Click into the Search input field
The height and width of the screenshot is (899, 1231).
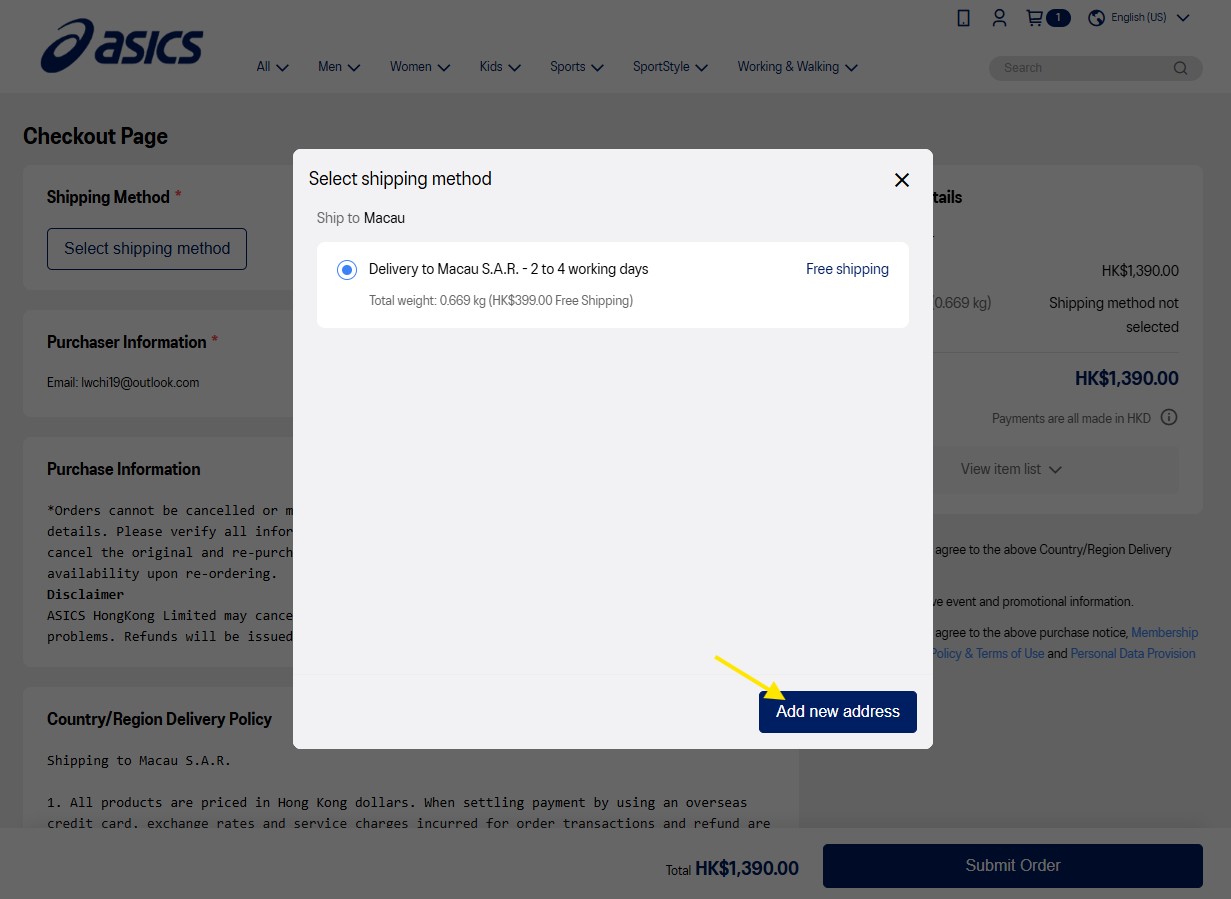coord(1084,68)
